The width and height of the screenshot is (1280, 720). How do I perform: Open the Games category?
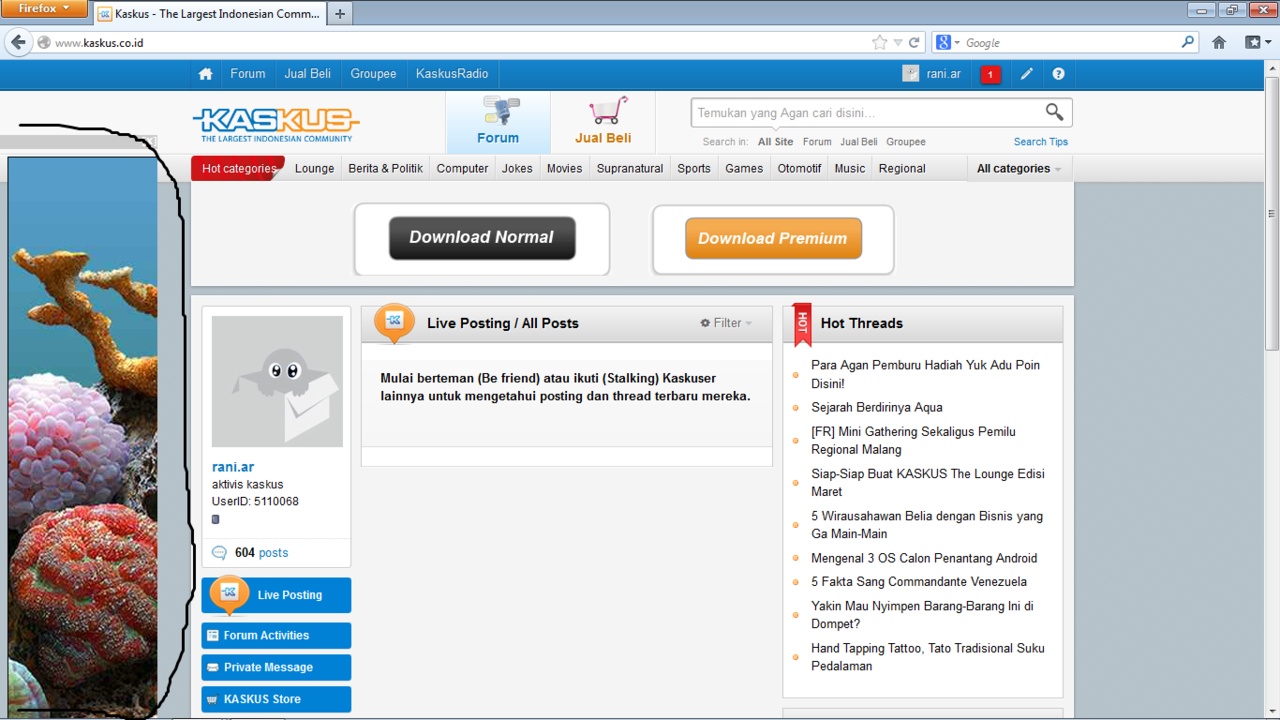[744, 168]
